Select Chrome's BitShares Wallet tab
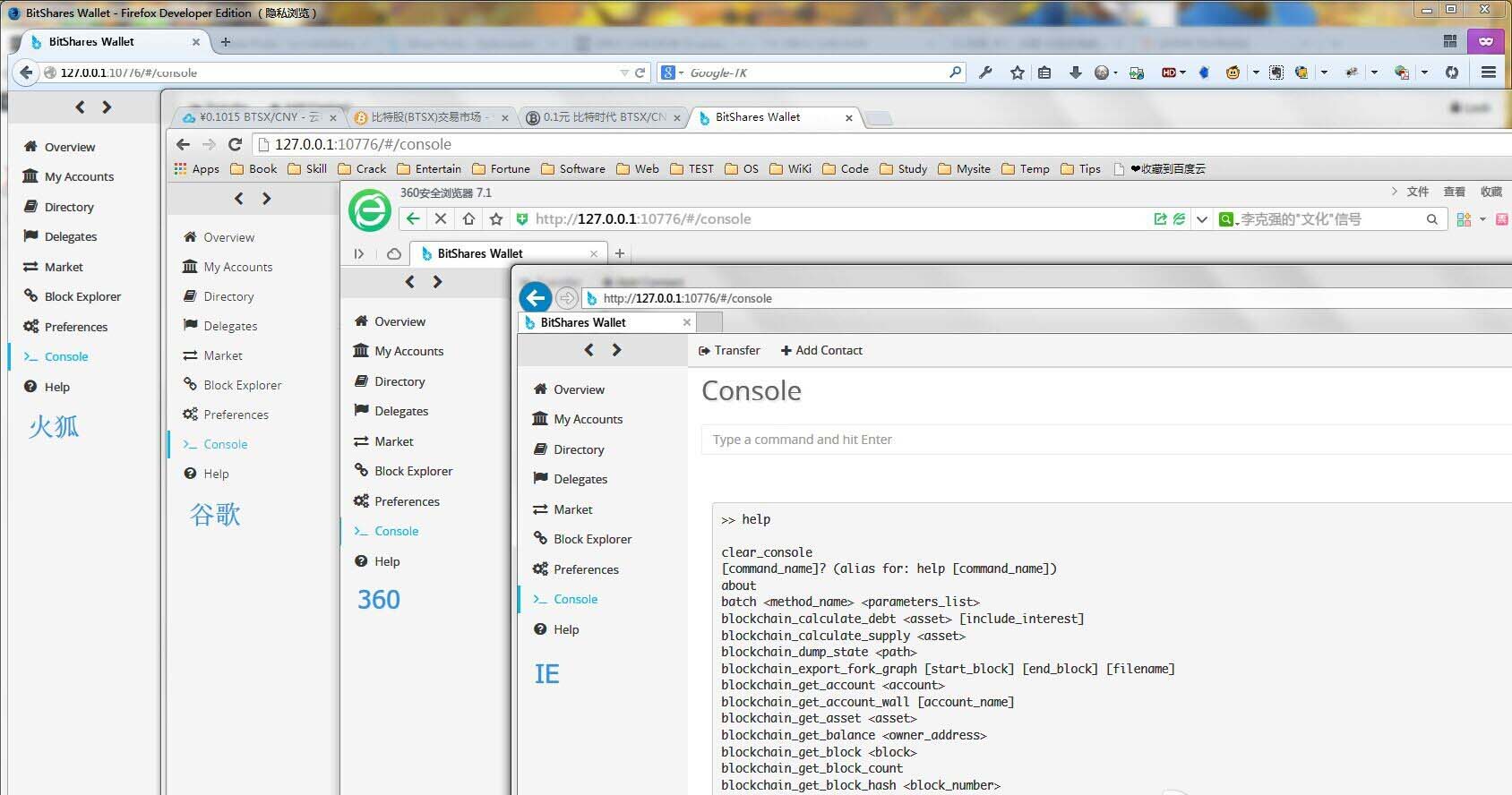Screen dimensions: 1512x795 [776, 117]
